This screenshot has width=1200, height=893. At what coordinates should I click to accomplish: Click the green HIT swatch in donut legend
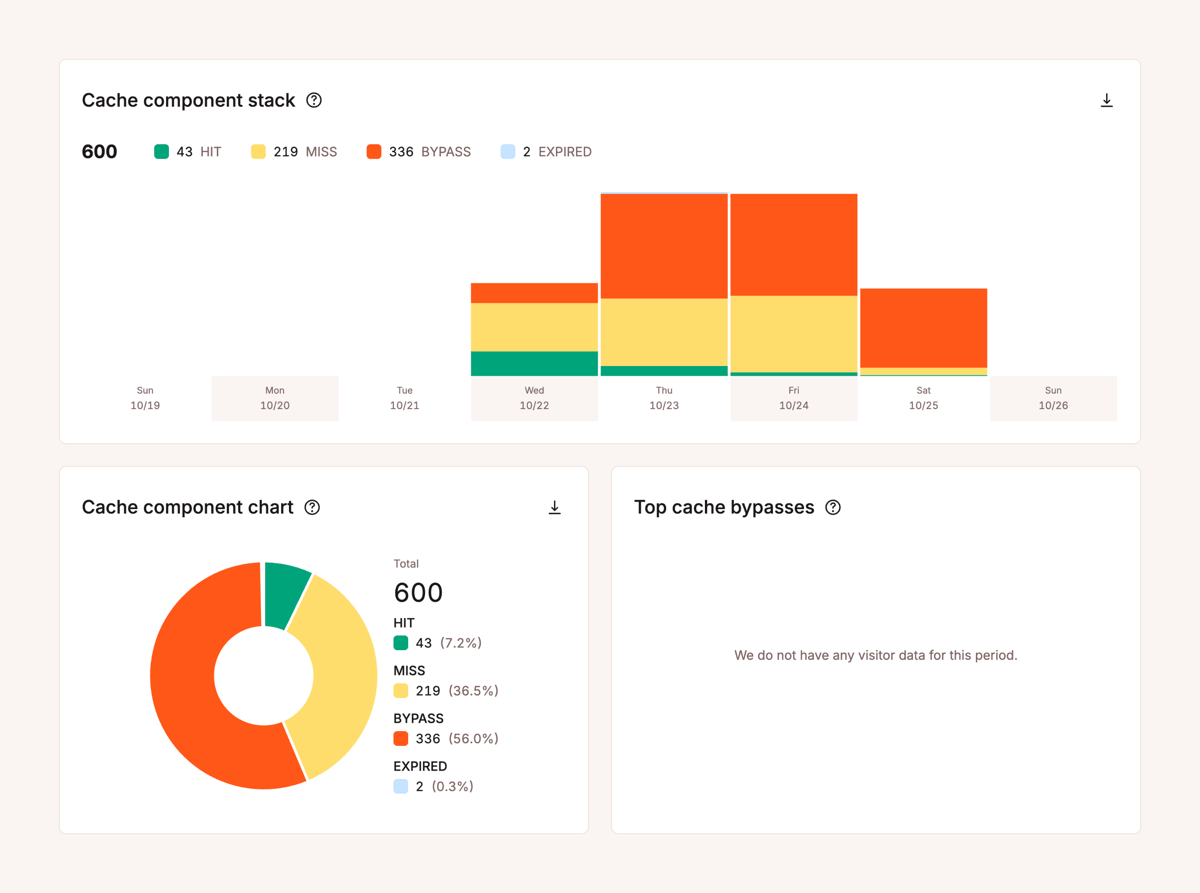coord(398,642)
